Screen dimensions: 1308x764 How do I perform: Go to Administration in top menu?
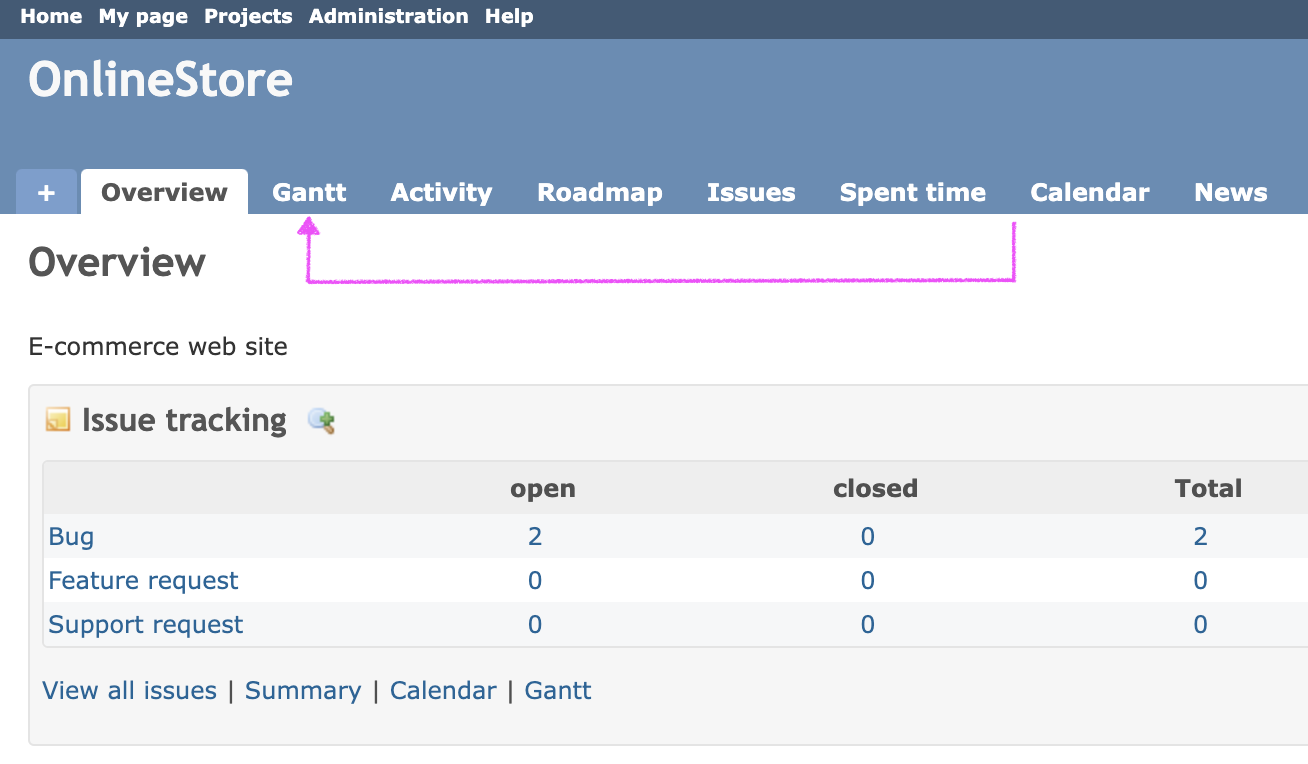[x=388, y=16]
